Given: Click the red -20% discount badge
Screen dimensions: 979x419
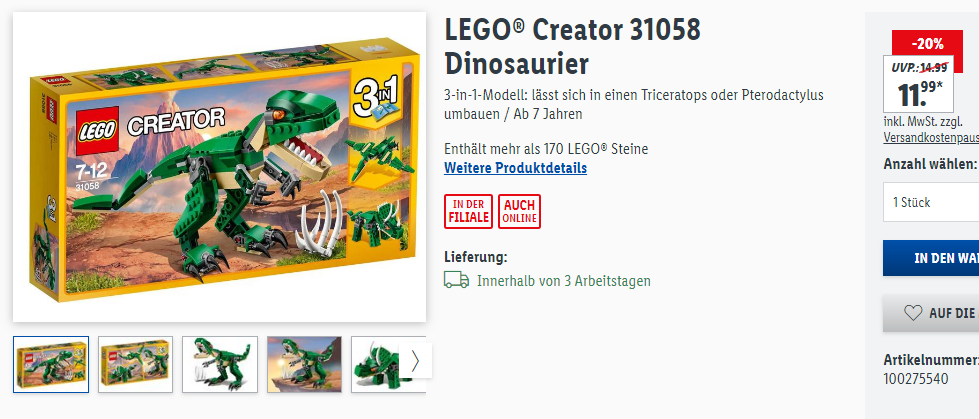Looking at the screenshot, I should tap(927, 44).
